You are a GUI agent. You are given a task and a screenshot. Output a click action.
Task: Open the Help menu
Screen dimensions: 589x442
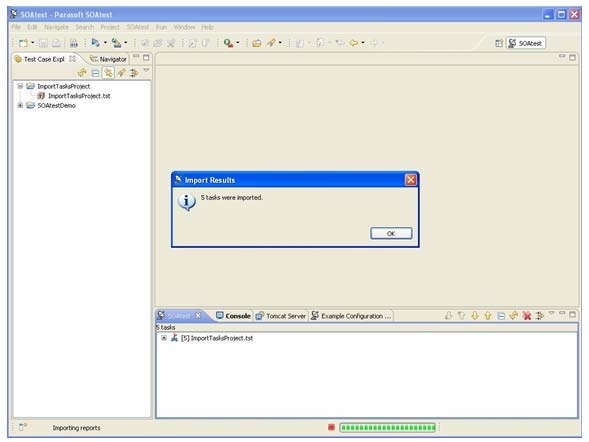tap(207, 27)
